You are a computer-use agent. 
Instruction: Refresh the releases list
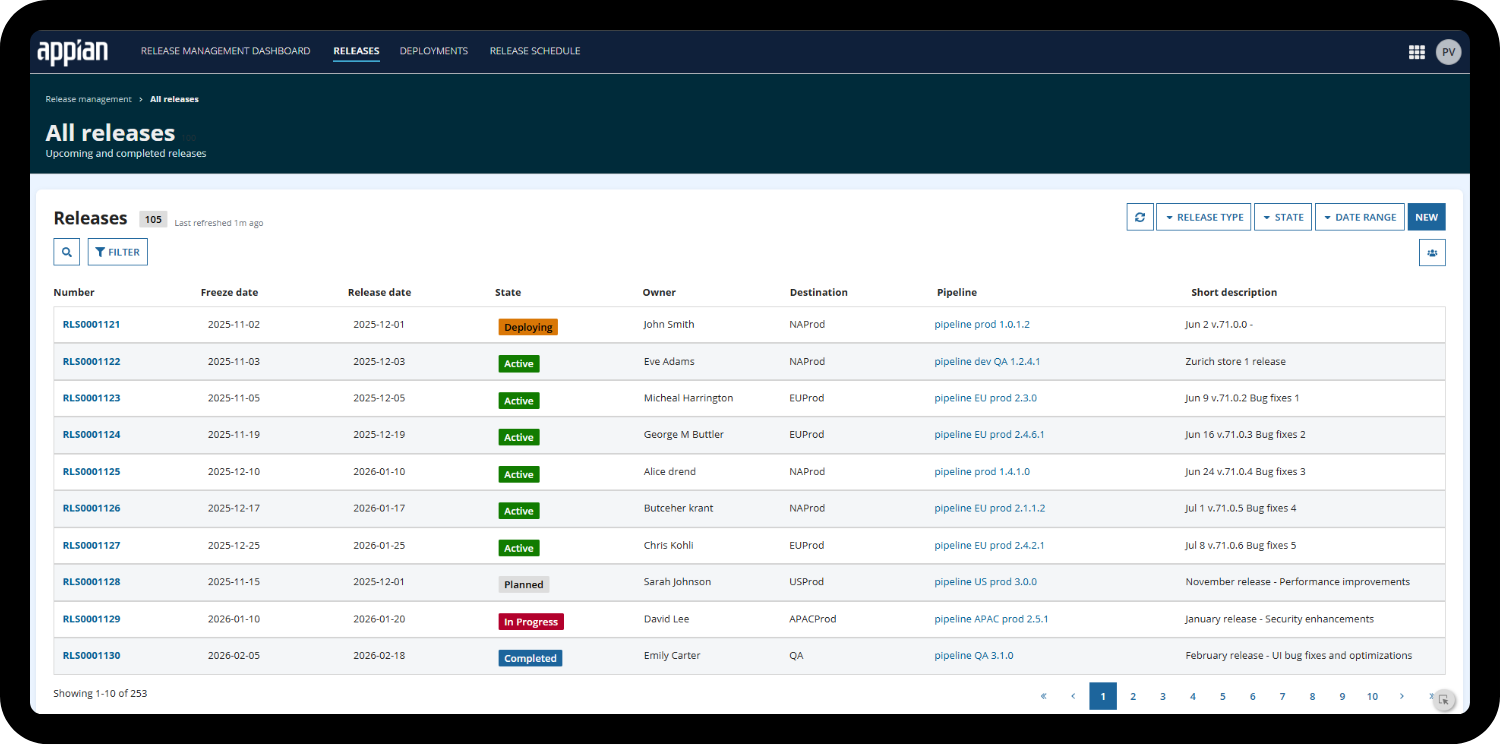[1140, 217]
